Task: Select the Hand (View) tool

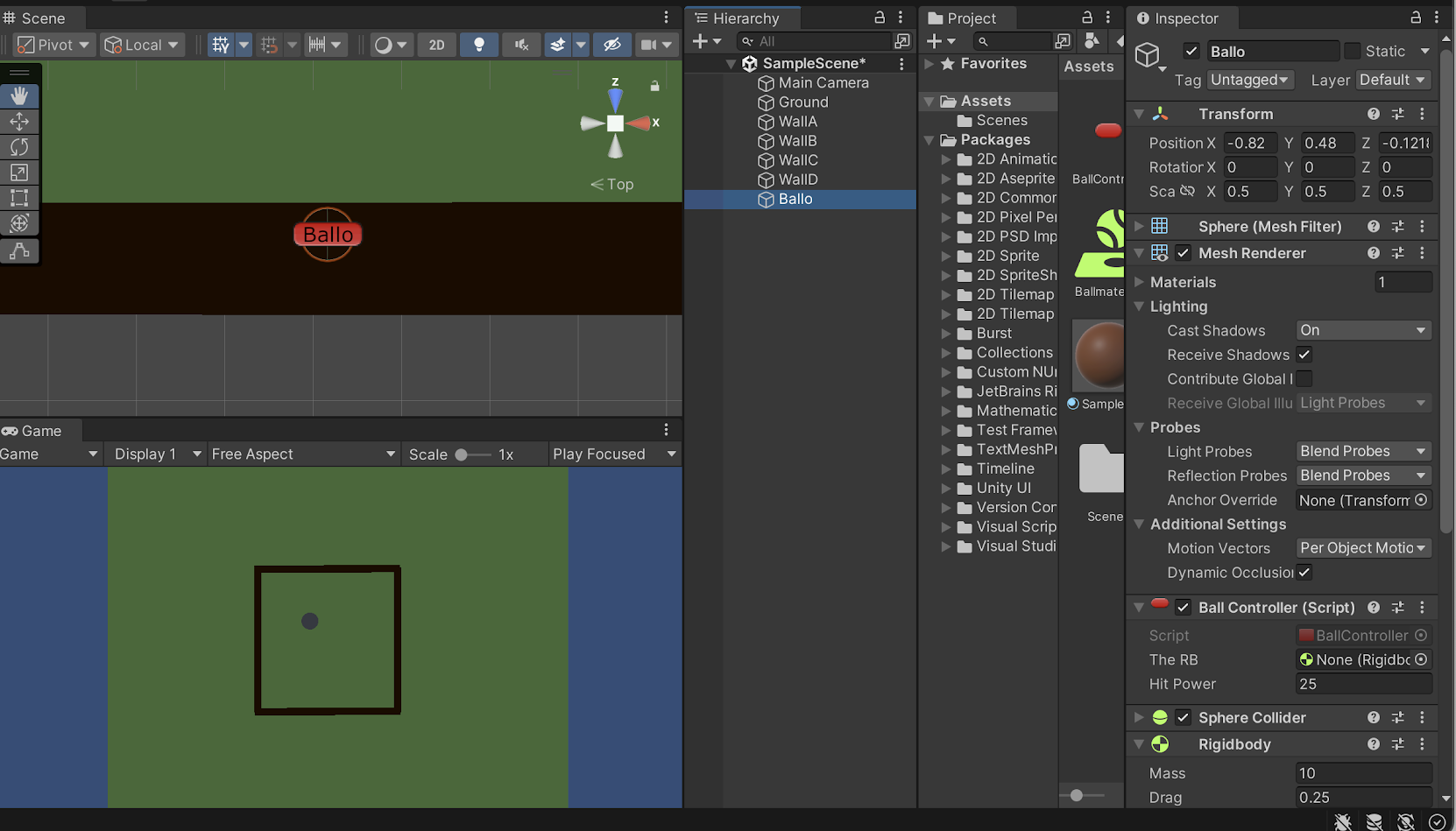Action: [x=19, y=95]
